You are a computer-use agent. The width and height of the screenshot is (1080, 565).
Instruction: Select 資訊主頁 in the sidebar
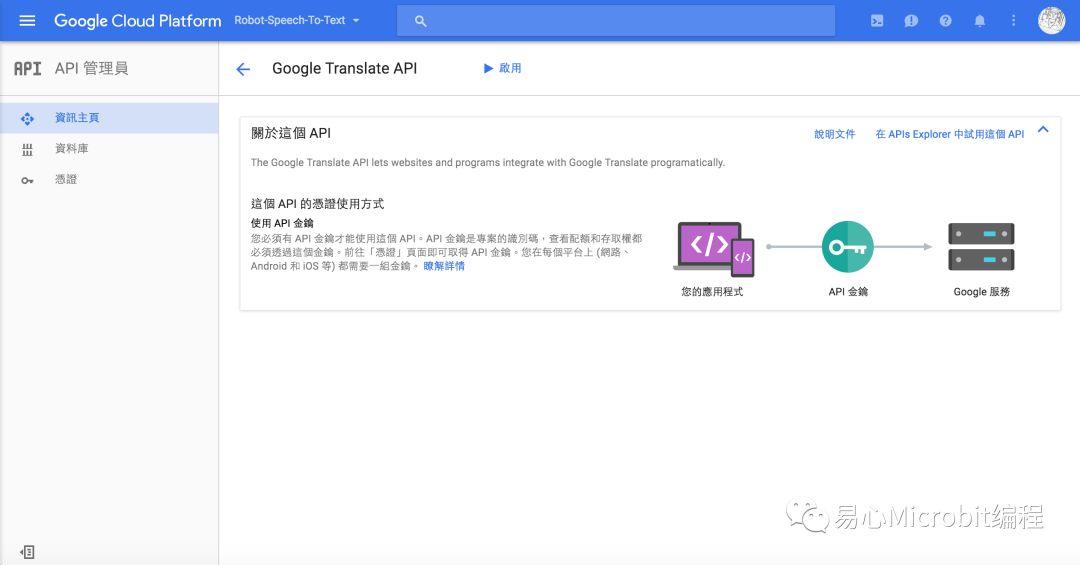tap(109, 118)
